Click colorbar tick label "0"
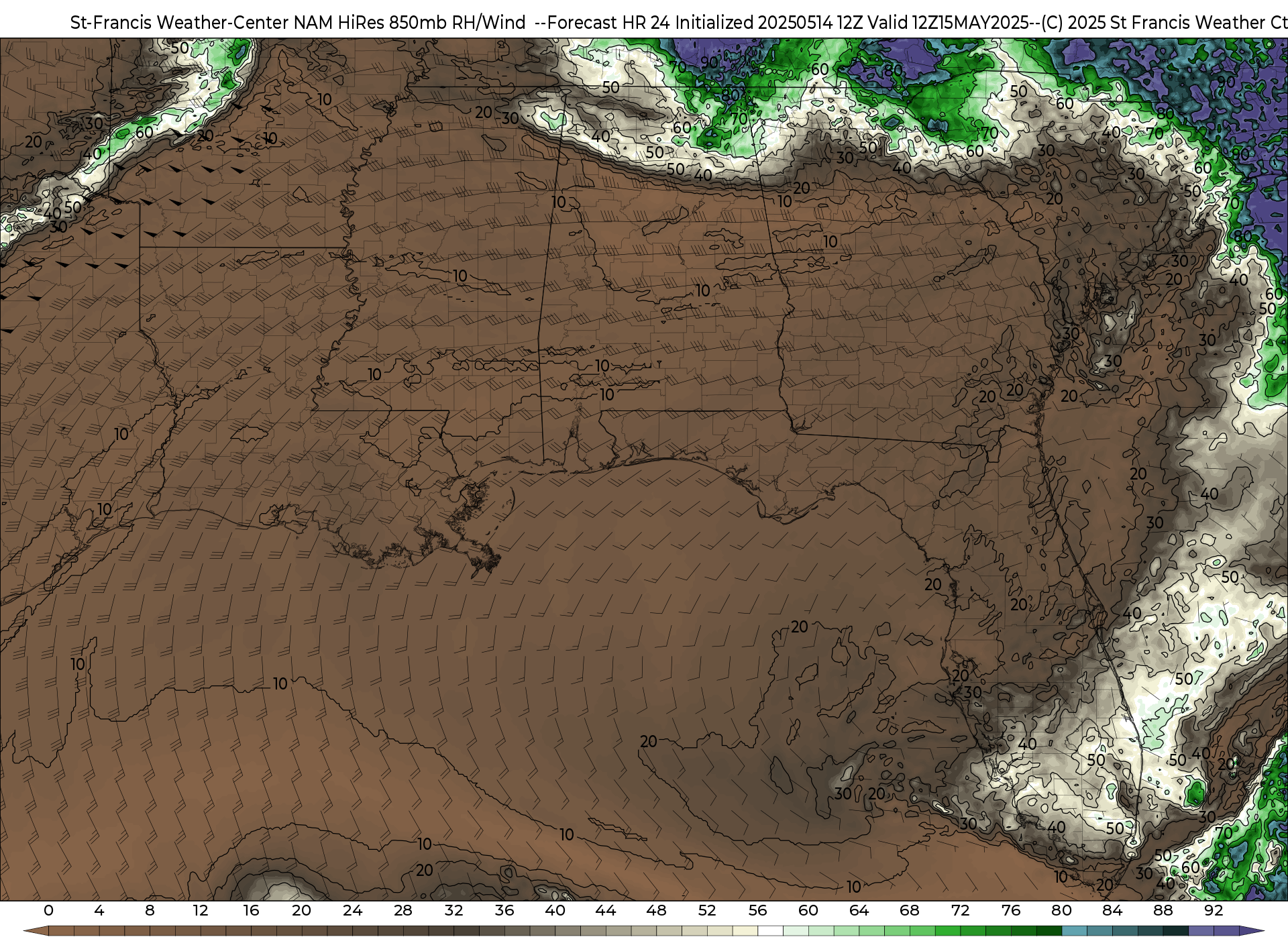 (48, 911)
